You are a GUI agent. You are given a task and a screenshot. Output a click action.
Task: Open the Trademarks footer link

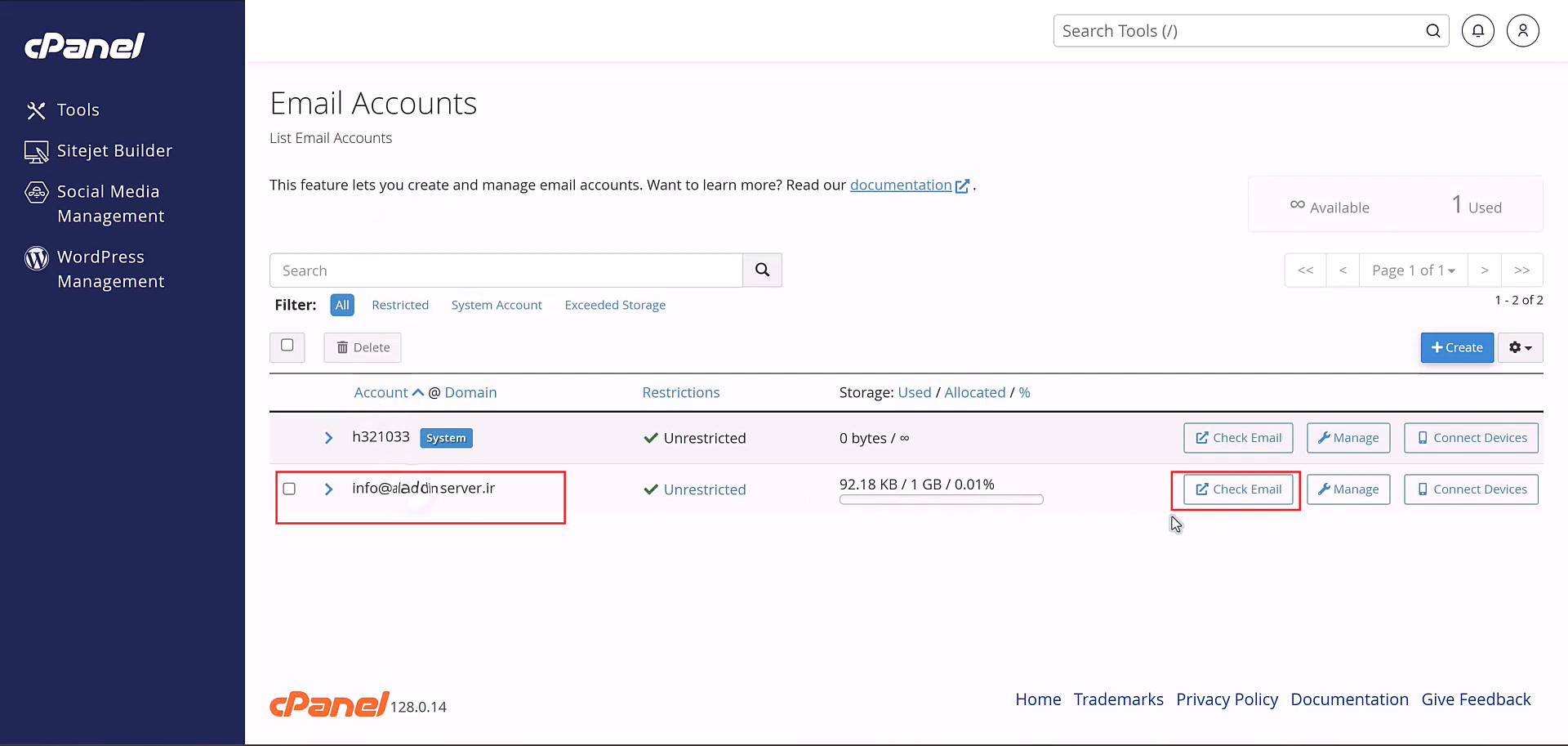click(1118, 699)
